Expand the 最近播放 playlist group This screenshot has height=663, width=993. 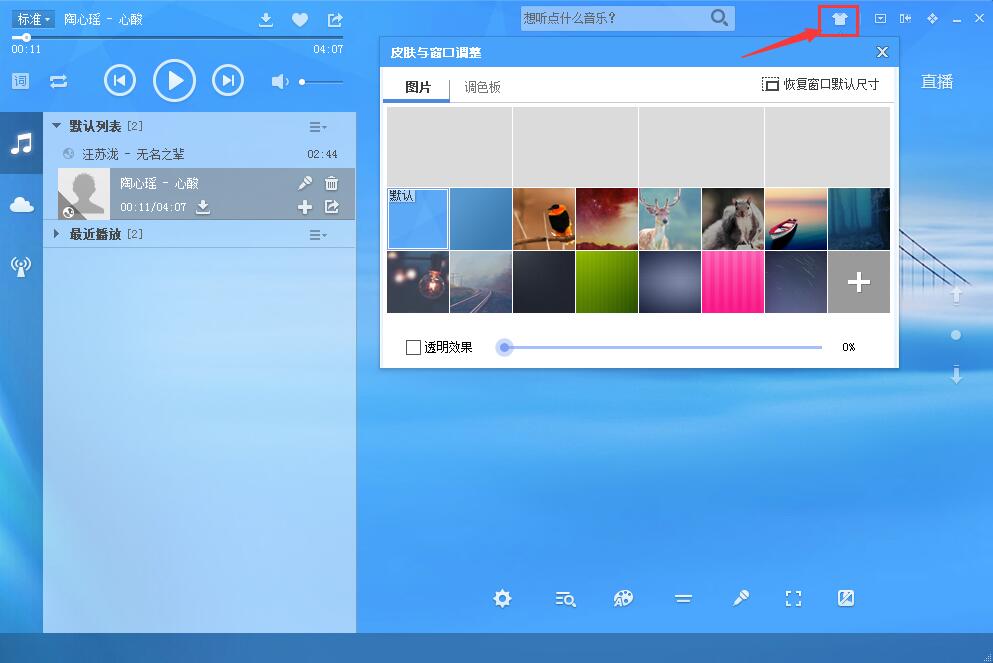click(x=57, y=234)
